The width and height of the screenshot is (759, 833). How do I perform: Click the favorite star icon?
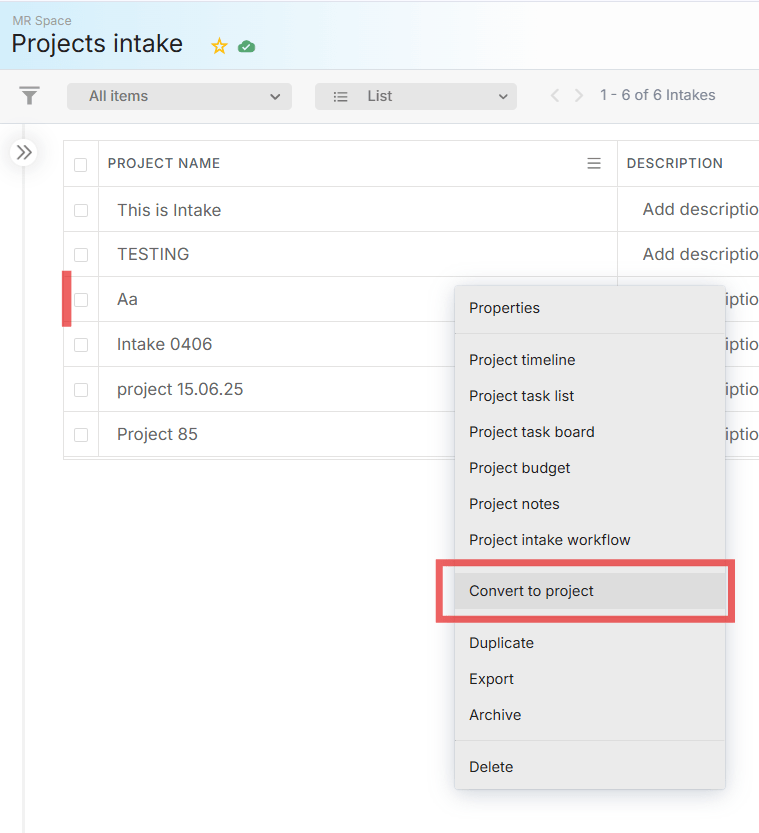(219, 46)
